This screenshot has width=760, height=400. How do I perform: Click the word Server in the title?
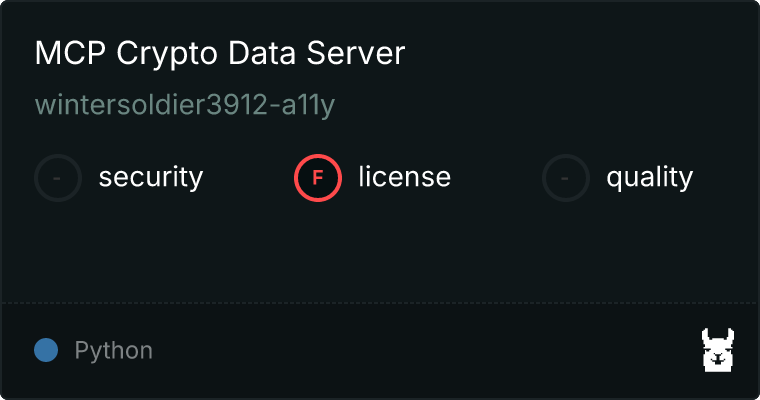[x=358, y=54]
